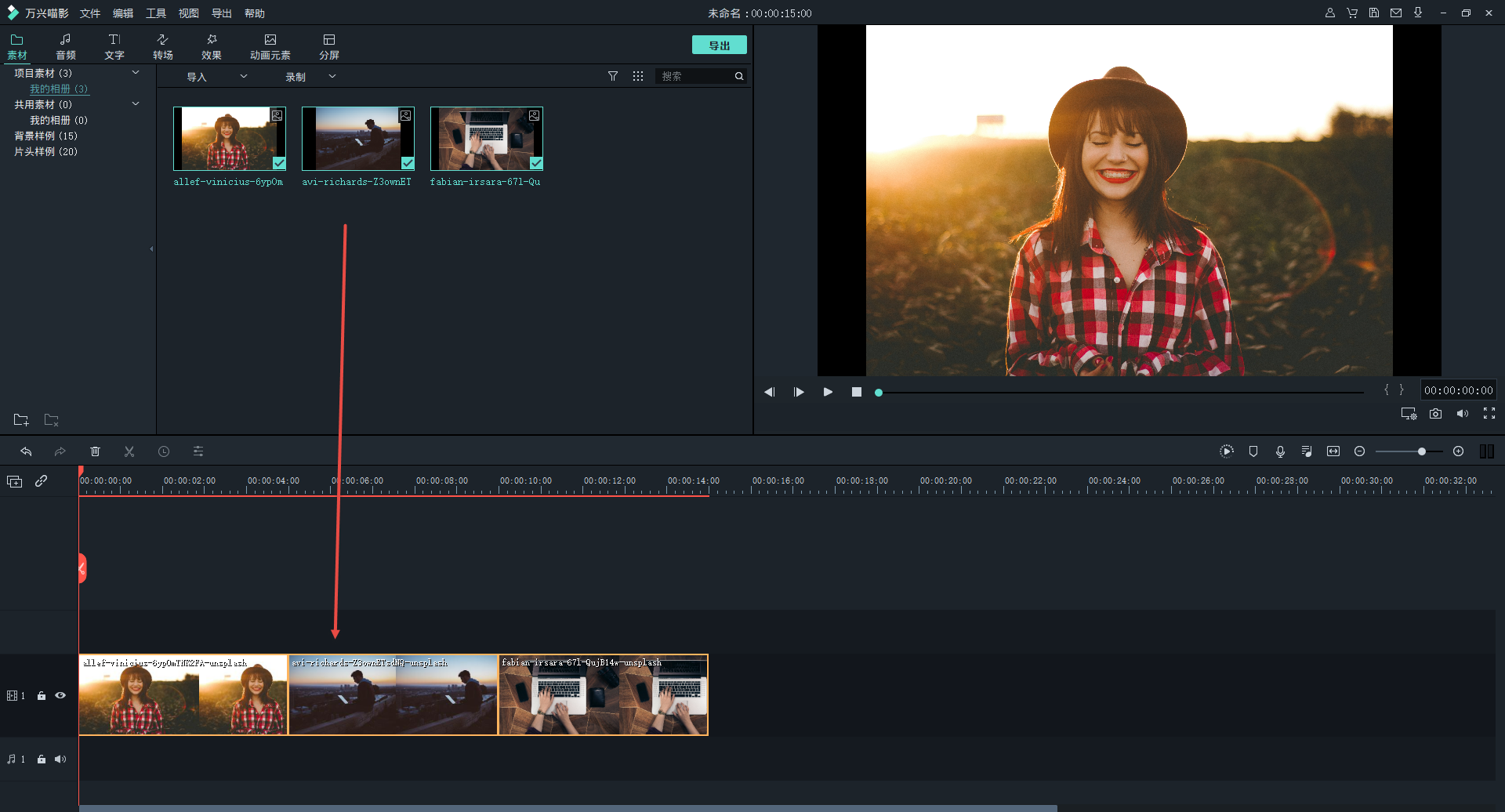Click the microphone voiceover icon
The height and width of the screenshot is (812, 1505).
pyautogui.click(x=1280, y=451)
